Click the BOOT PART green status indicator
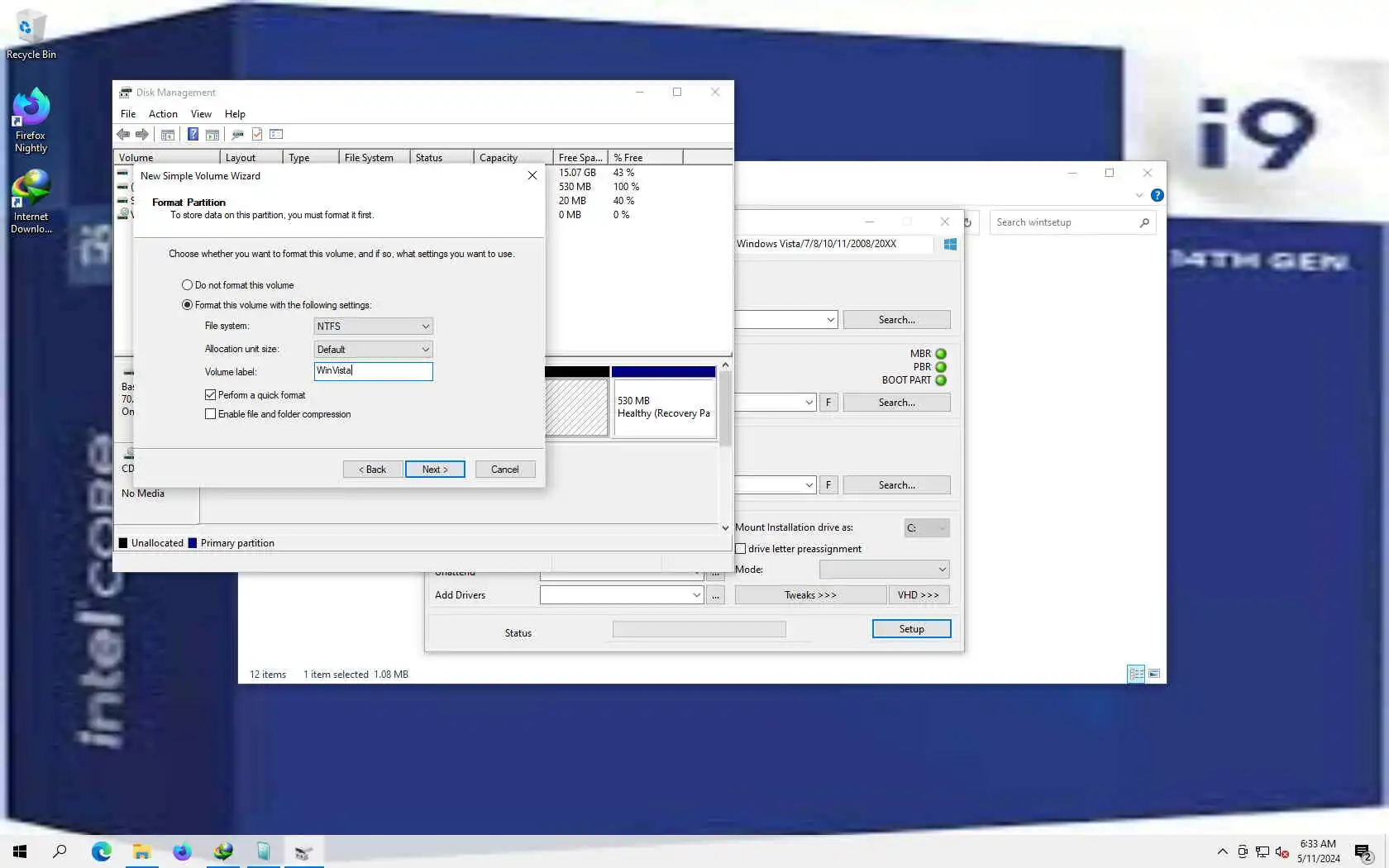The image size is (1389, 868). tap(941, 380)
